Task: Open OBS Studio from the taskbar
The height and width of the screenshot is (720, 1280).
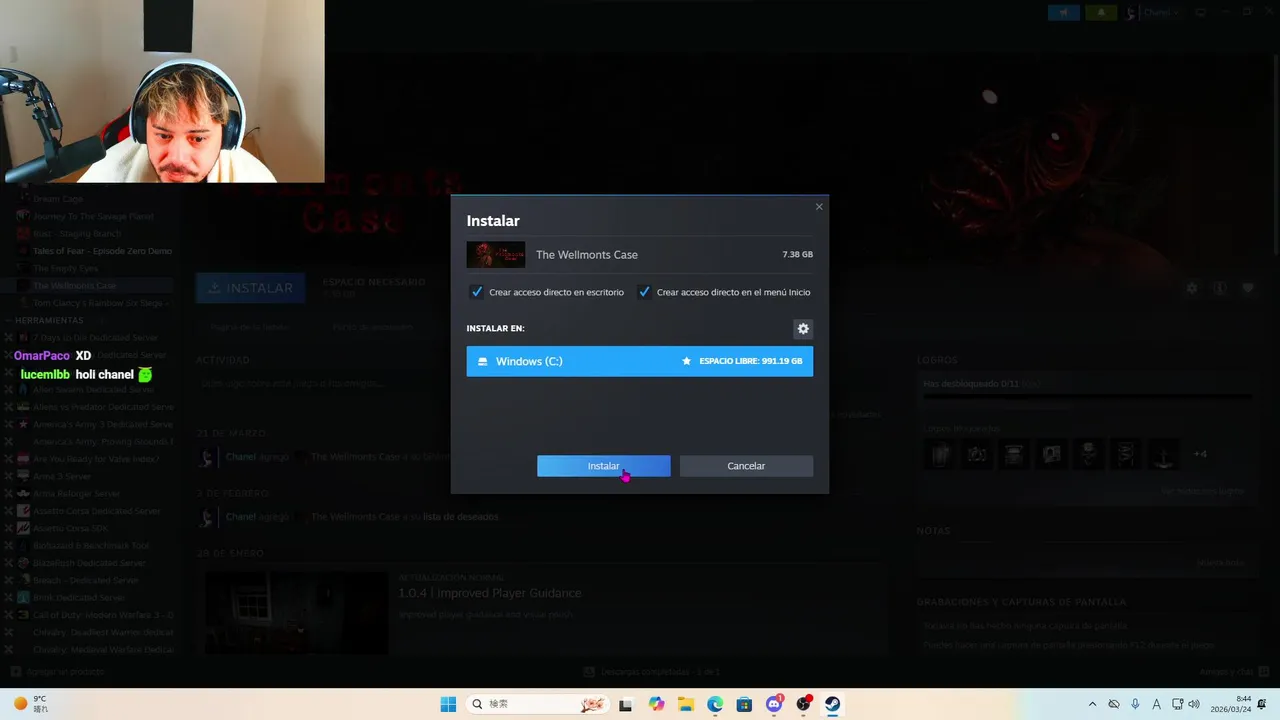Action: (x=803, y=704)
